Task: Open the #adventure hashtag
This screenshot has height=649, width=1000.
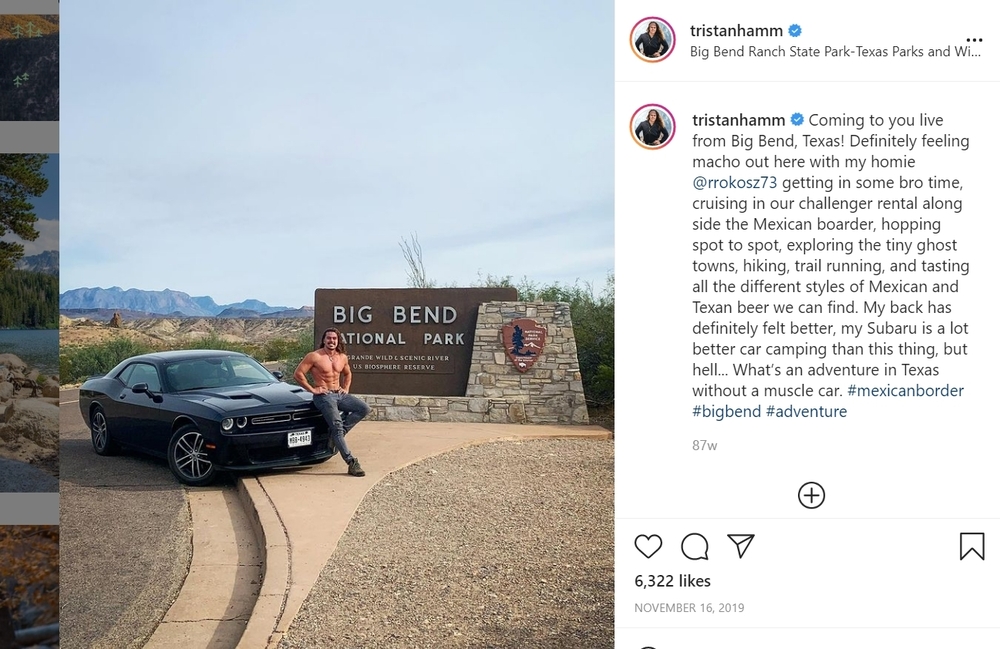Action: (806, 411)
